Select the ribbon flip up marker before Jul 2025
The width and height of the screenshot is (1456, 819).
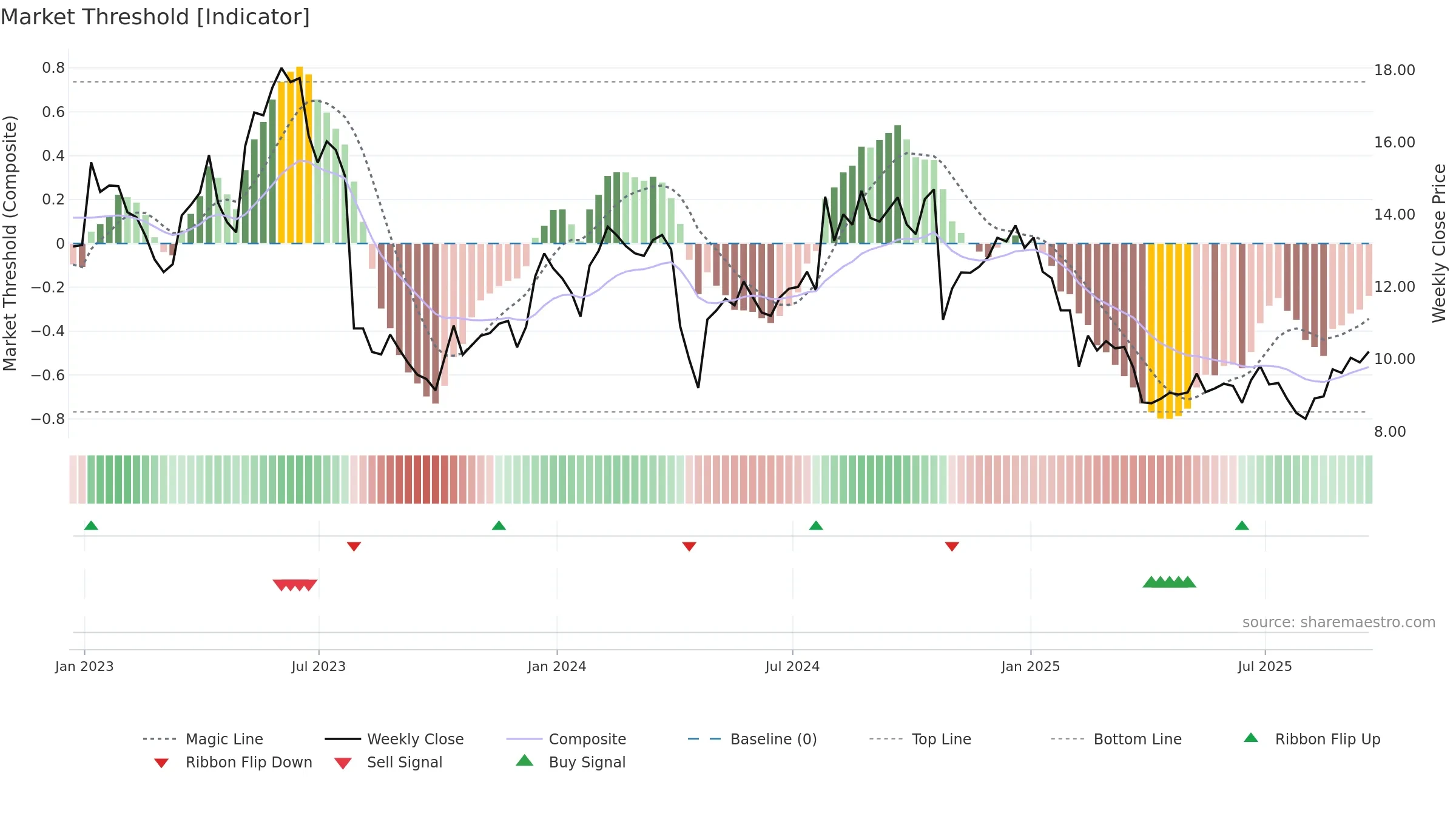pyautogui.click(x=1242, y=525)
